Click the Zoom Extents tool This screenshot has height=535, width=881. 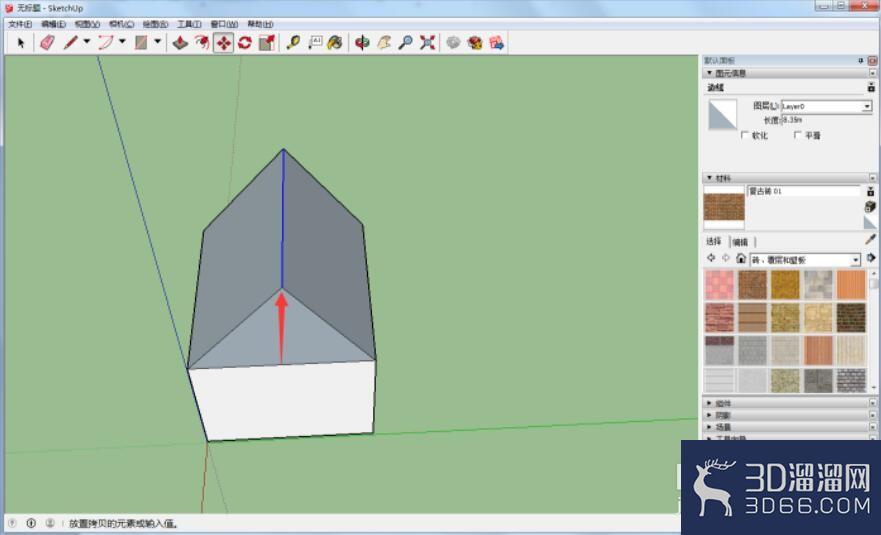(x=428, y=43)
